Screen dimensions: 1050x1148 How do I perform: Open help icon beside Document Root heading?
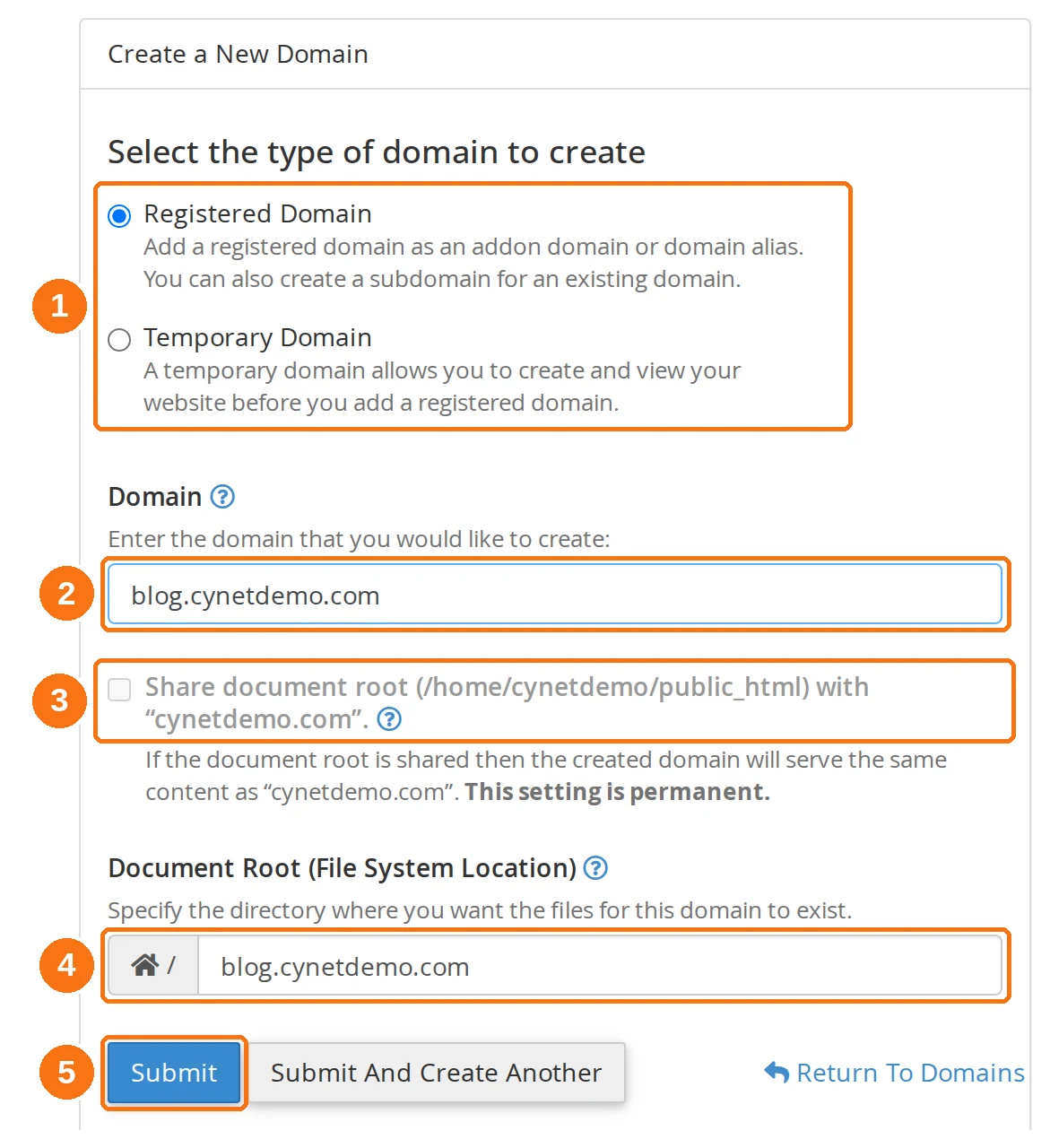(595, 867)
